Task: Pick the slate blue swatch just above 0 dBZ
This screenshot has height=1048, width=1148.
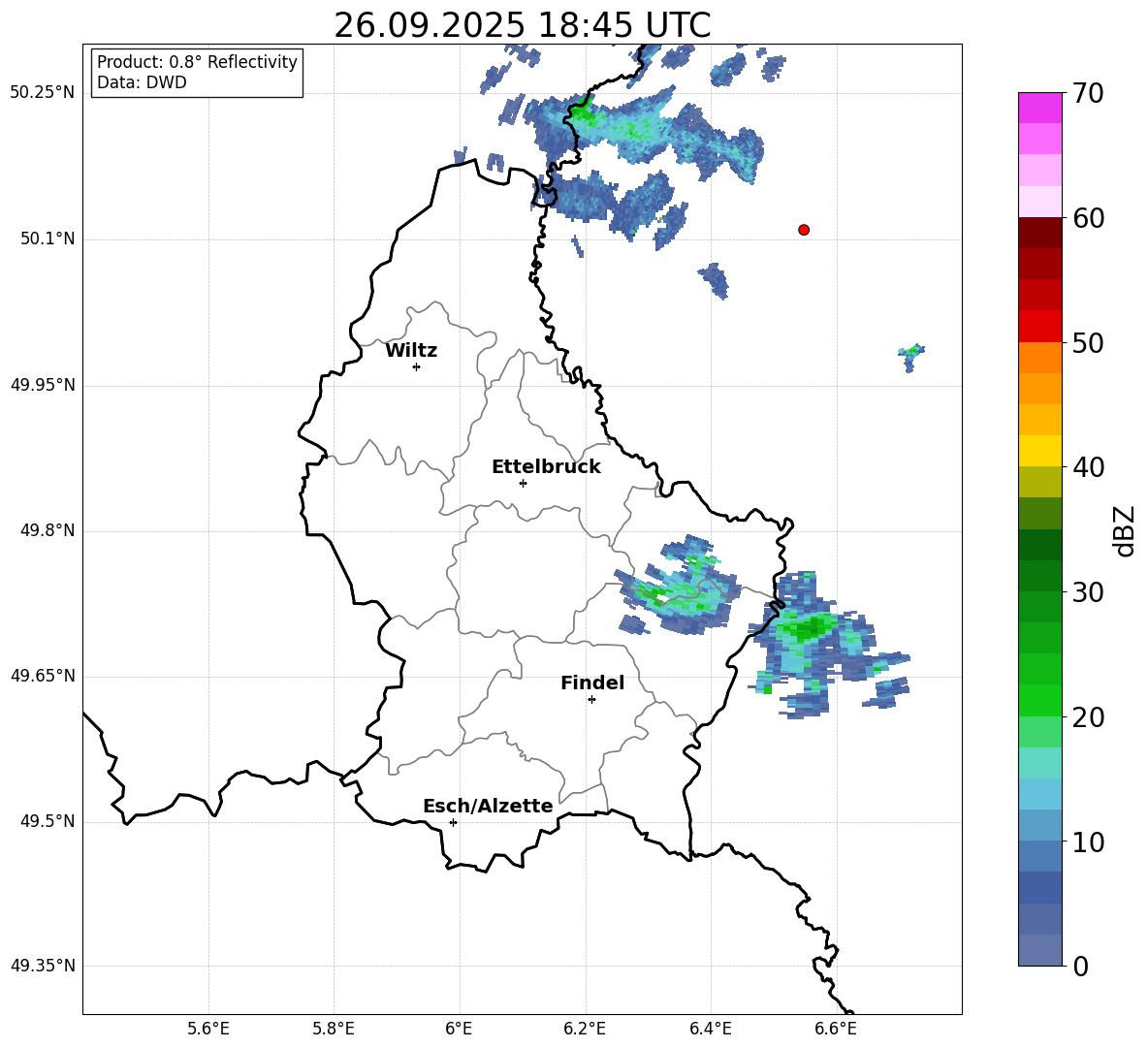Action: click(1040, 950)
